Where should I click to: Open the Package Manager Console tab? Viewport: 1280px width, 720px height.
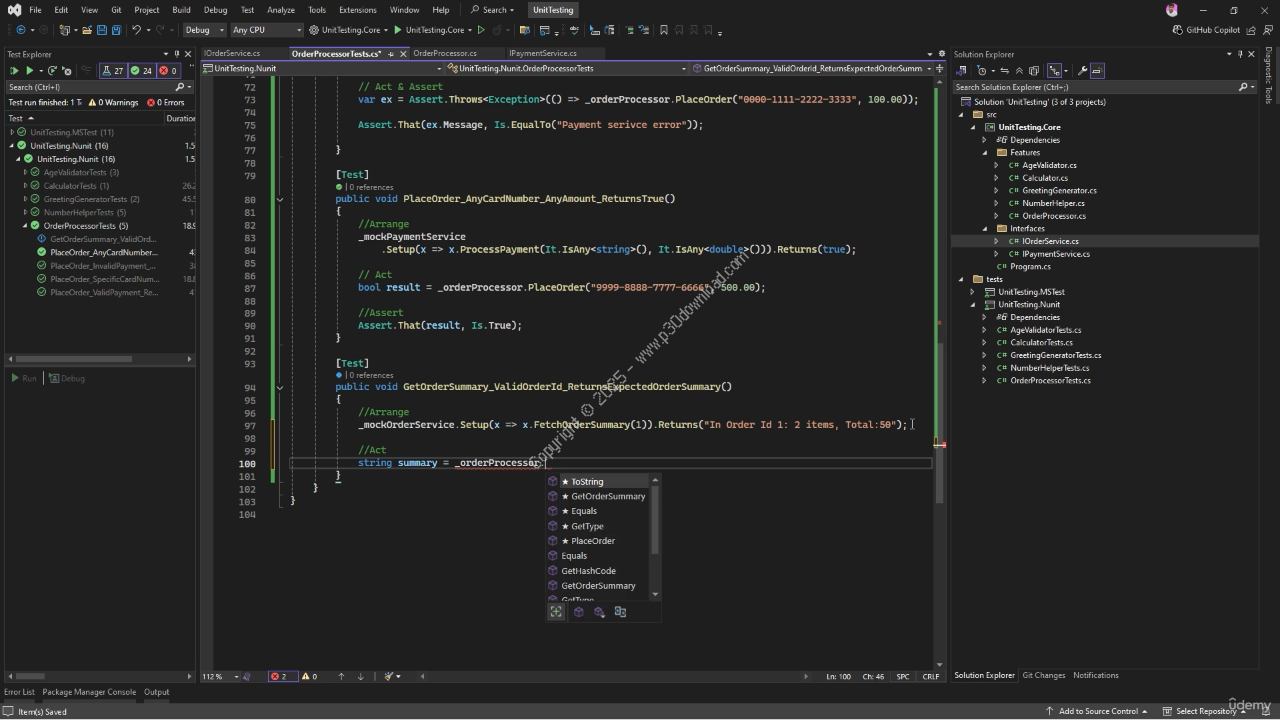pyautogui.click(x=89, y=692)
